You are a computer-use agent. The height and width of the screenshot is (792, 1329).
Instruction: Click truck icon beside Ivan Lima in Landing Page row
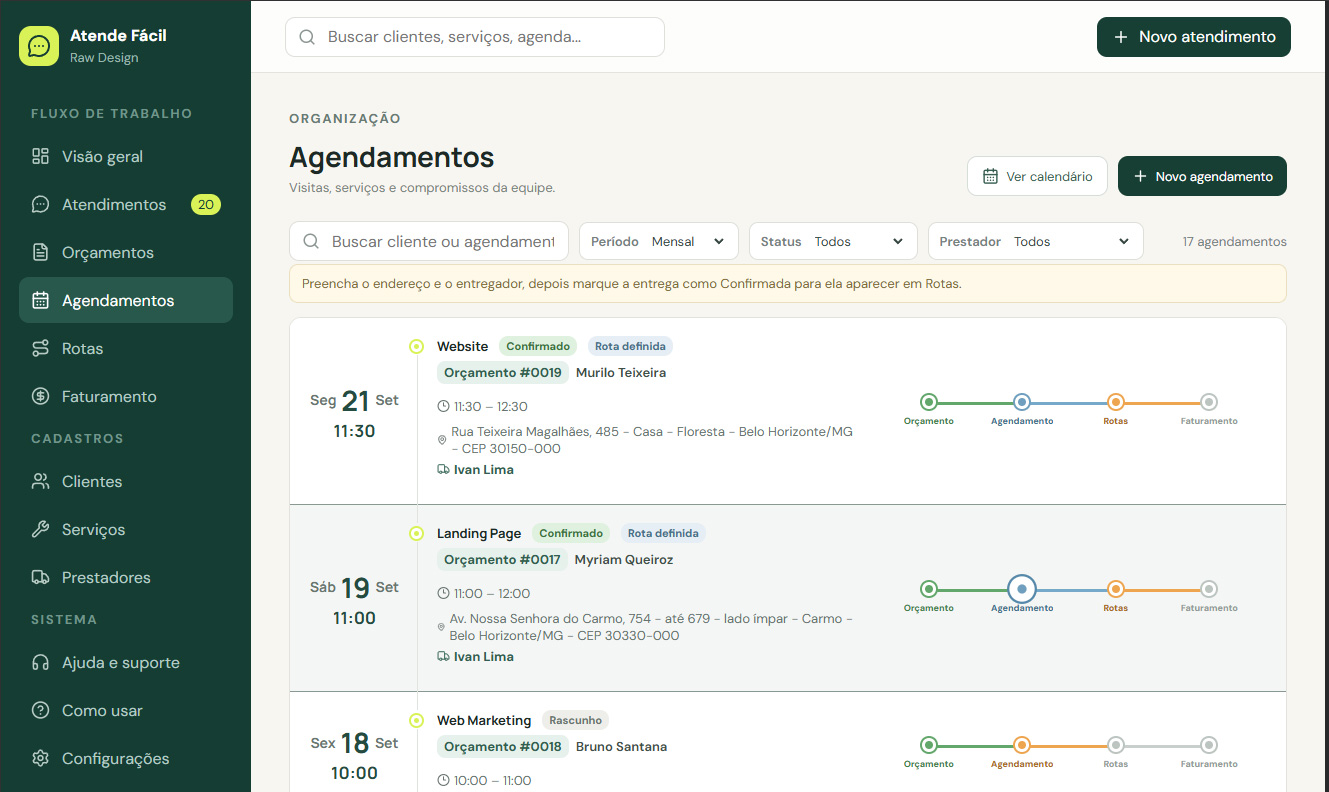[443, 657]
